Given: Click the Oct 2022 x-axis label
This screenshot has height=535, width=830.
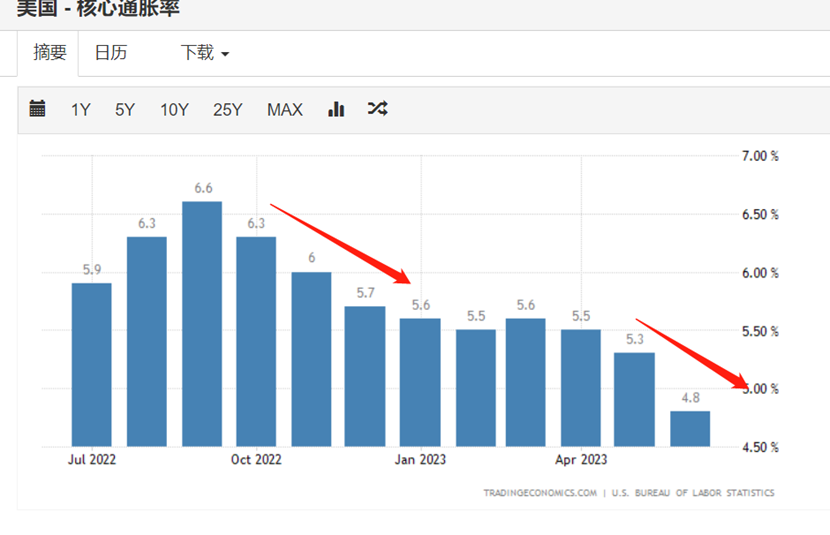Looking at the screenshot, I should (x=256, y=460).
